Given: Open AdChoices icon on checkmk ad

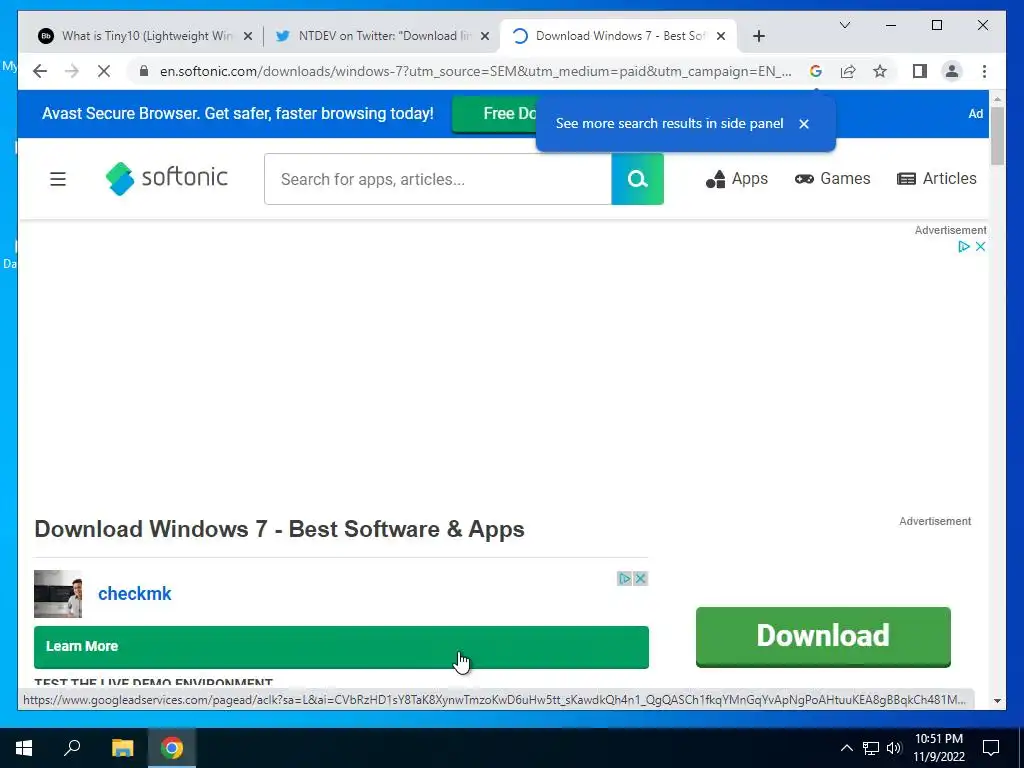Looking at the screenshot, I should [x=624, y=578].
